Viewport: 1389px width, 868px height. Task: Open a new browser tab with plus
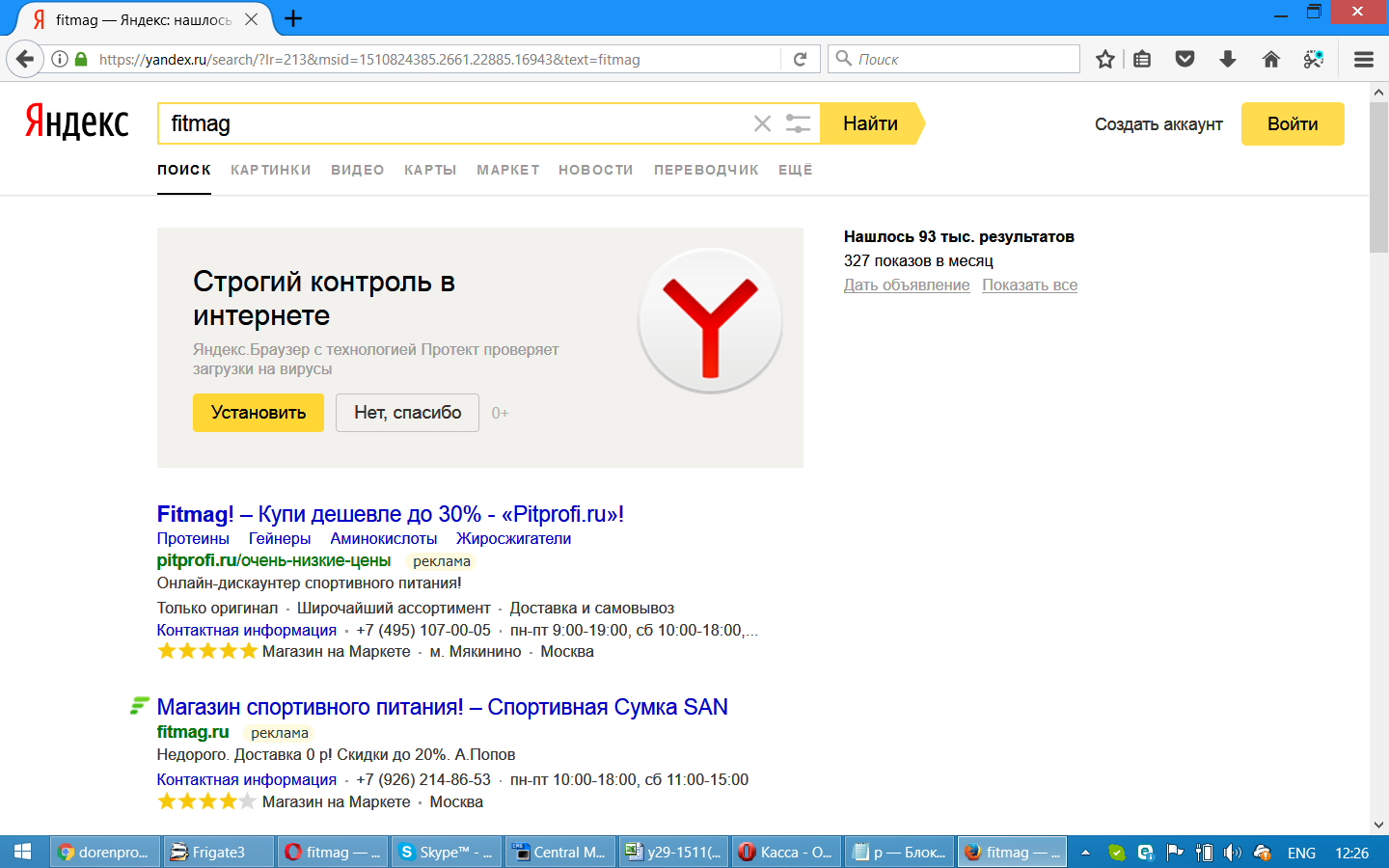(293, 18)
